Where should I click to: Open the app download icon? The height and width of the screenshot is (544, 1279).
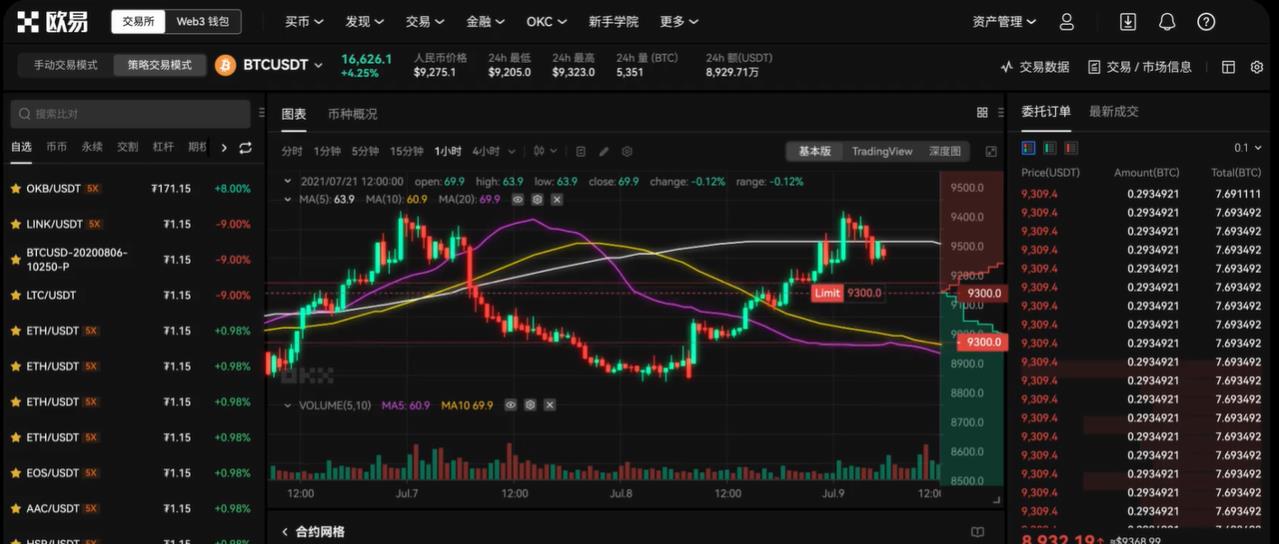1127,21
